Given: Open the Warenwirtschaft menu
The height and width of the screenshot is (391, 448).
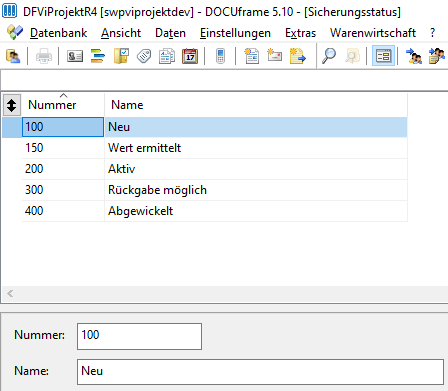Looking at the screenshot, I should point(373,33).
